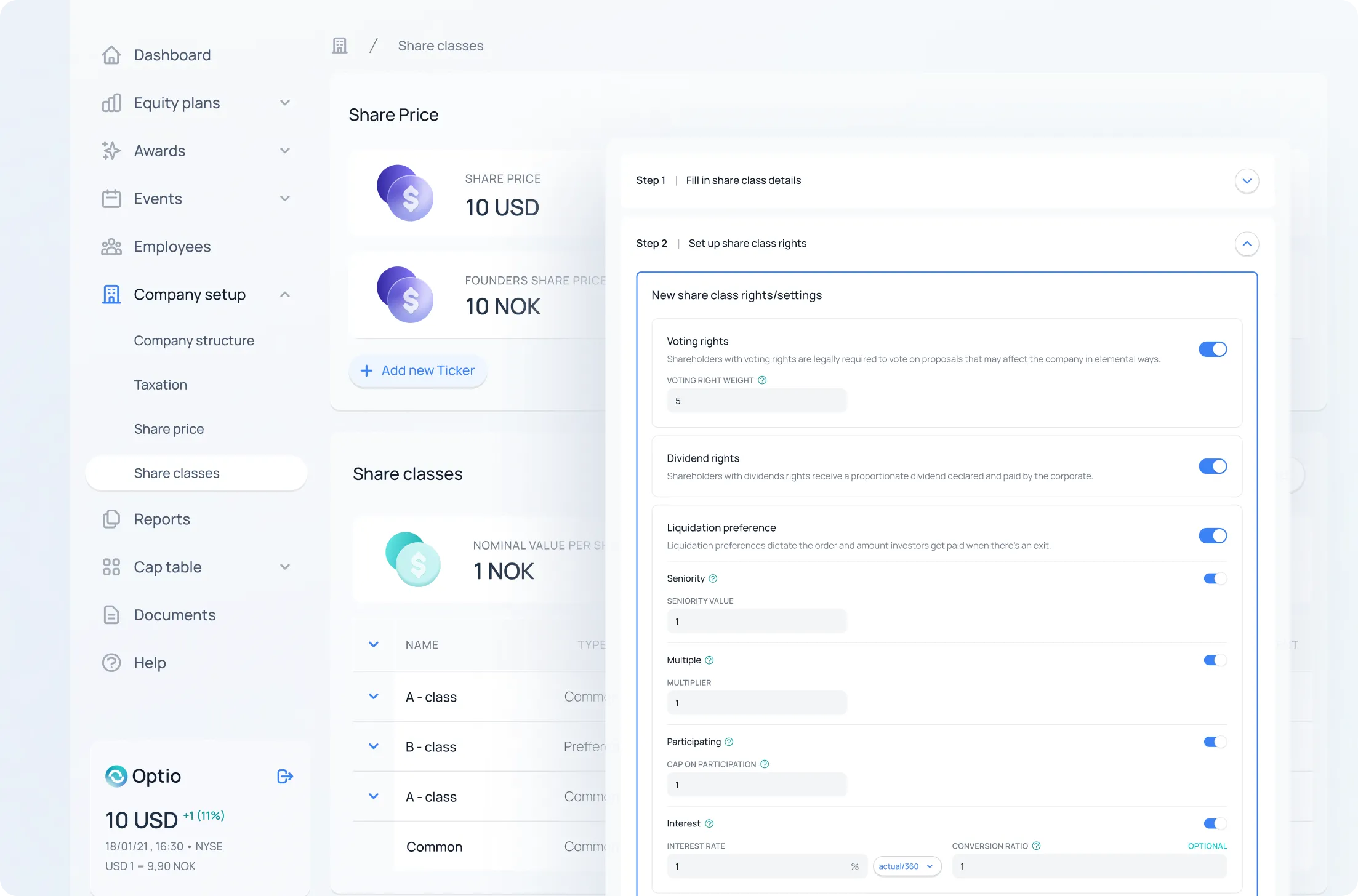Open the actual/360 day count dropdown
The height and width of the screenshot is (896, 1358).
(x=906, y=866)
